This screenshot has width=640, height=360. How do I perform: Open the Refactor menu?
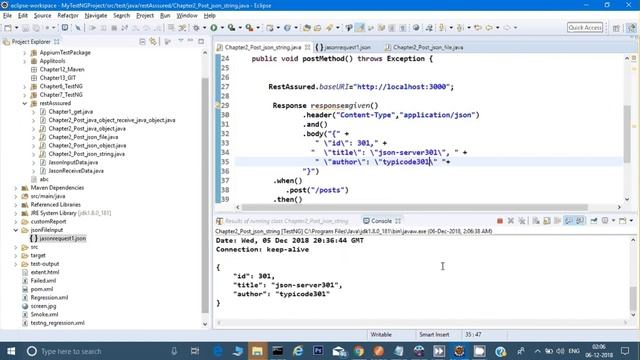(x=68, y=16)
